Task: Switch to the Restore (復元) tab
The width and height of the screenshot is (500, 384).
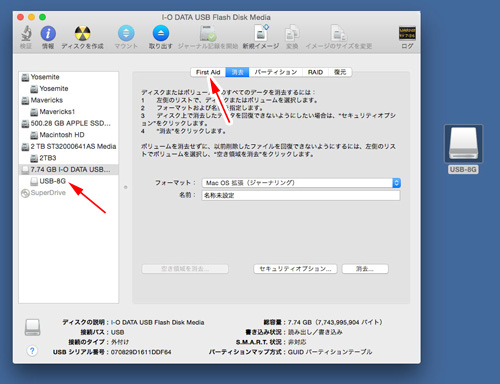Action: click(340, 72)
